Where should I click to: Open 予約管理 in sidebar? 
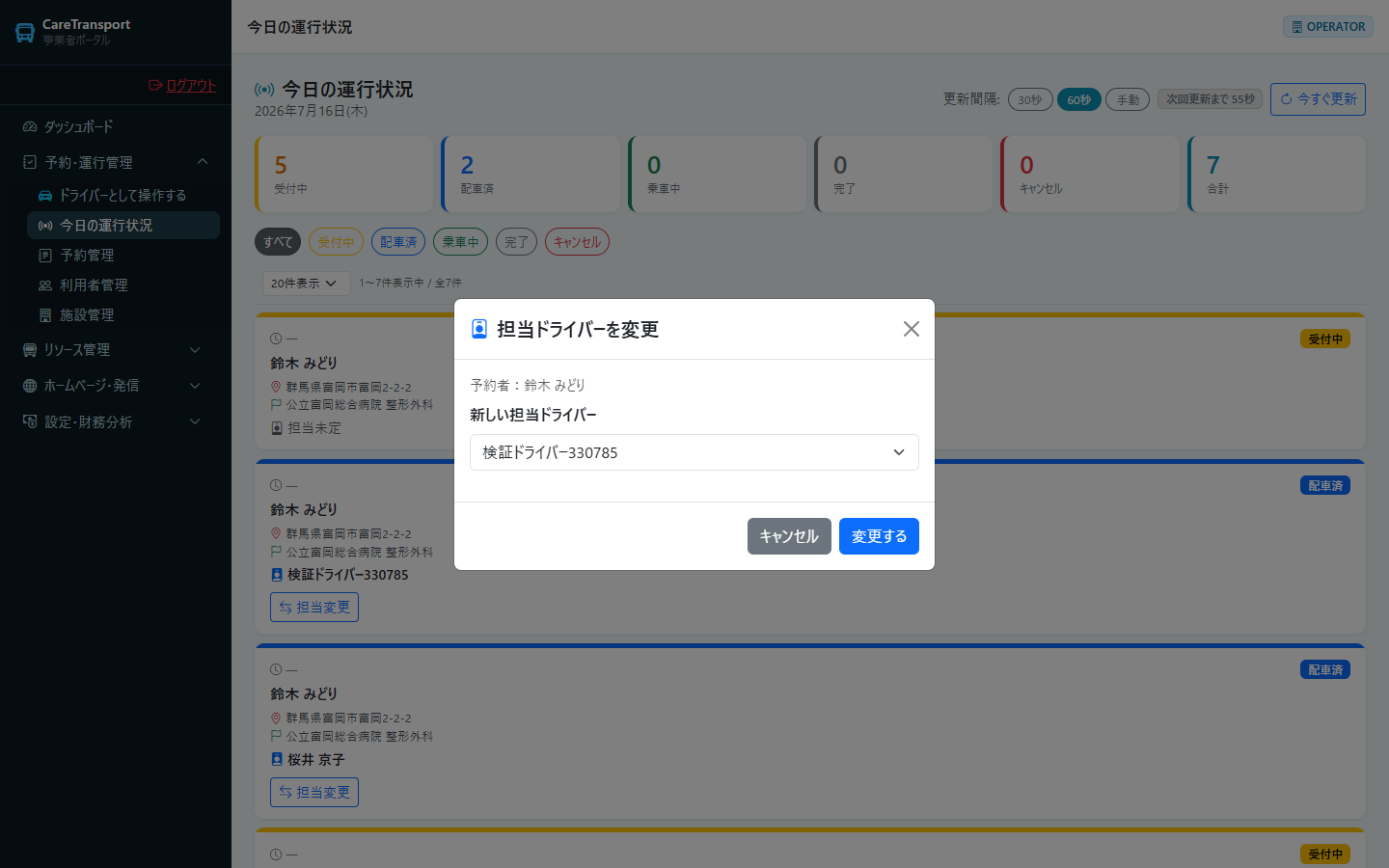(x=123, y=255)
